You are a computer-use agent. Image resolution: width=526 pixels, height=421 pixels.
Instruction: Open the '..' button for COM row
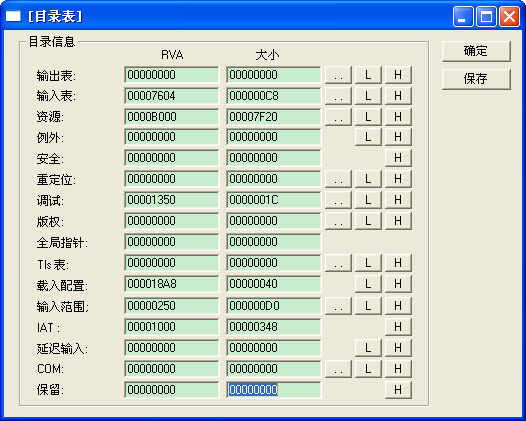[338, 369]
